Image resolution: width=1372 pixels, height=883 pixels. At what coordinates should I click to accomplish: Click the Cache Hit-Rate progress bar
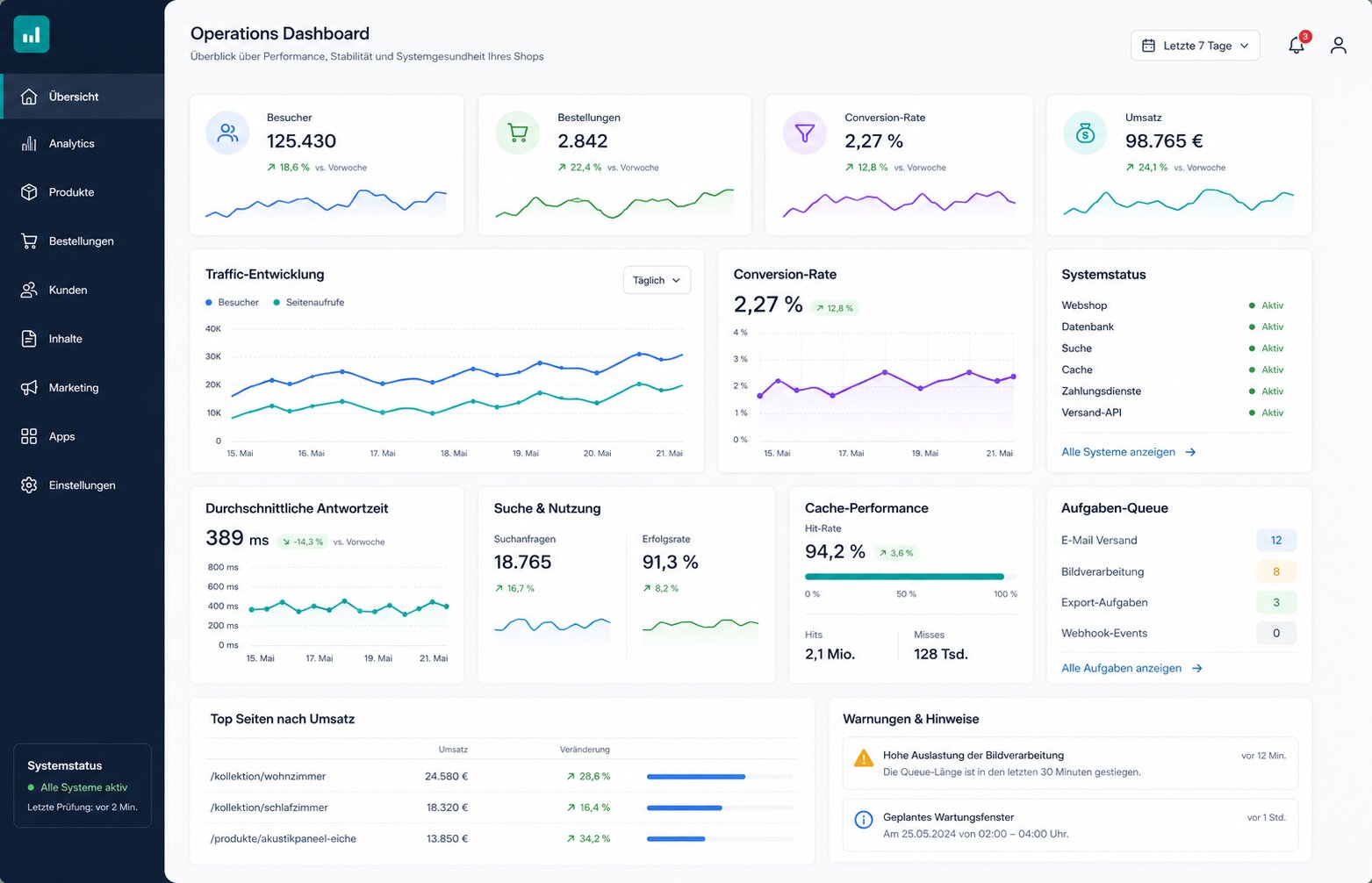(x=911, y=577)
